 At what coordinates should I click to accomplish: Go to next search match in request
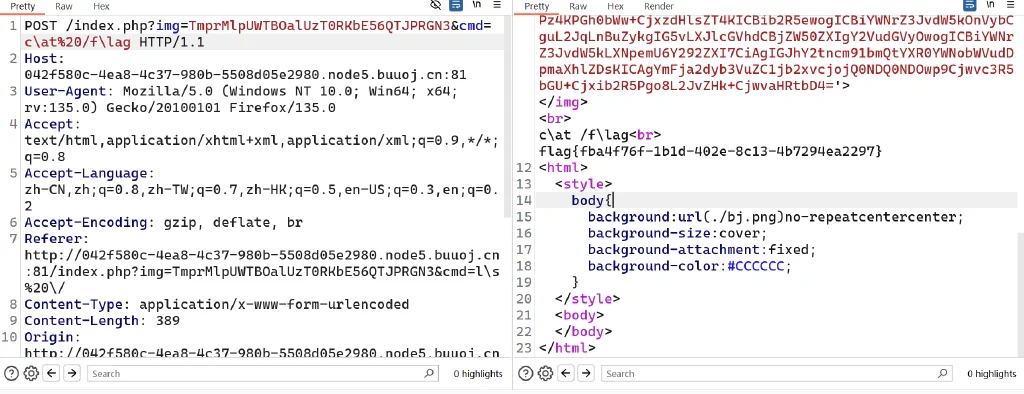(72, 374)
